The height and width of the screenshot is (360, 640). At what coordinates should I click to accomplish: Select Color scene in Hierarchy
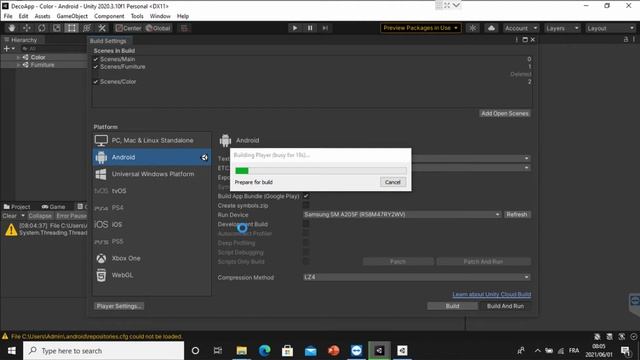click(38, 58)
